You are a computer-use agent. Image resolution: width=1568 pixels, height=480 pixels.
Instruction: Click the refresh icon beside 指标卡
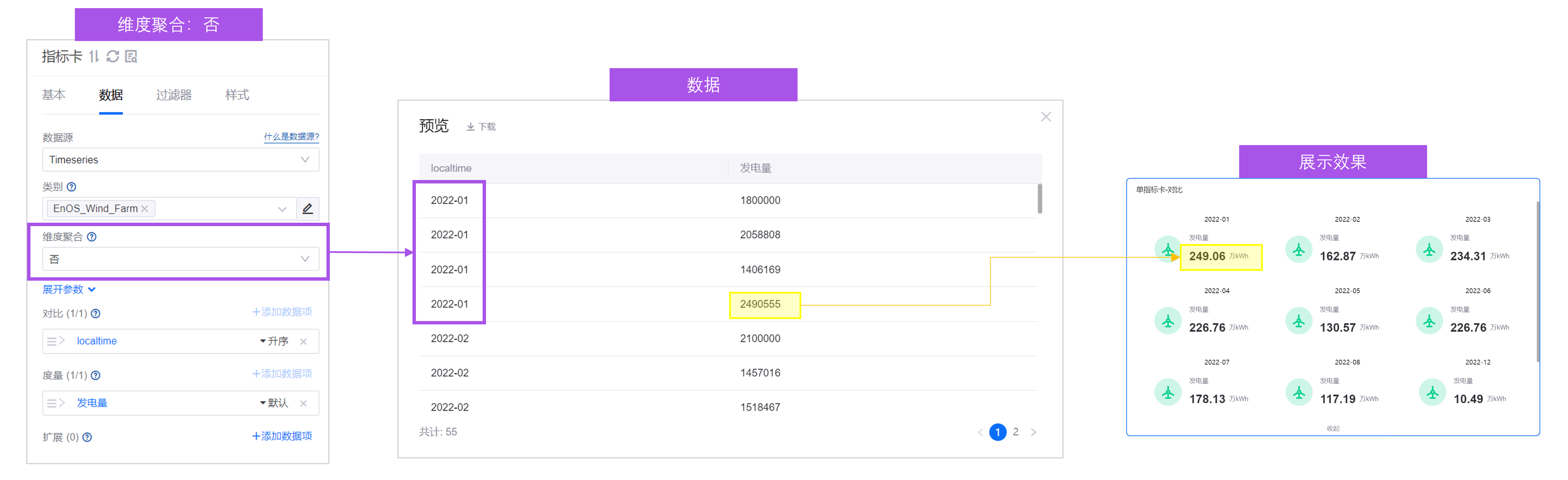click(113, 57)
